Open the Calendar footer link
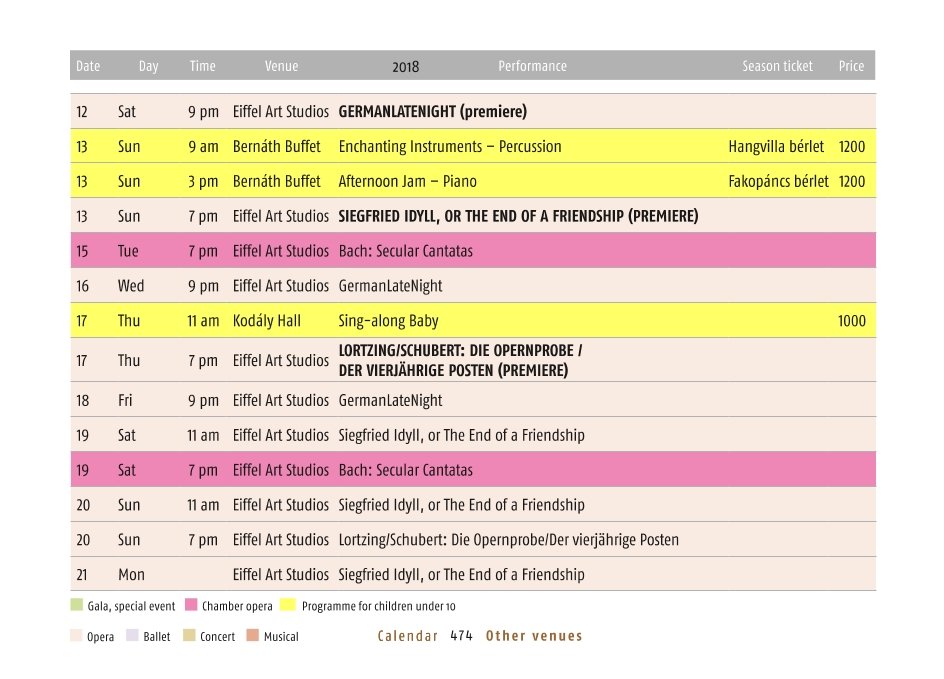This screenshot has width=944, height=679. click(408, 636)
